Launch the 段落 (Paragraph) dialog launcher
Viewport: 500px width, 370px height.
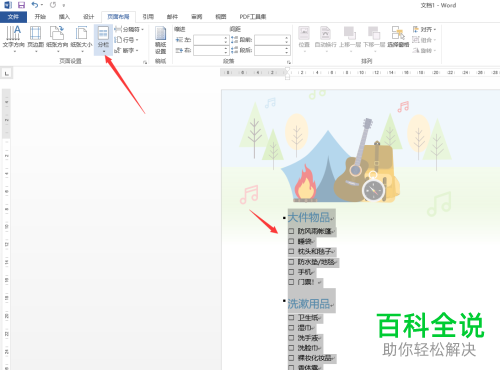289,62
